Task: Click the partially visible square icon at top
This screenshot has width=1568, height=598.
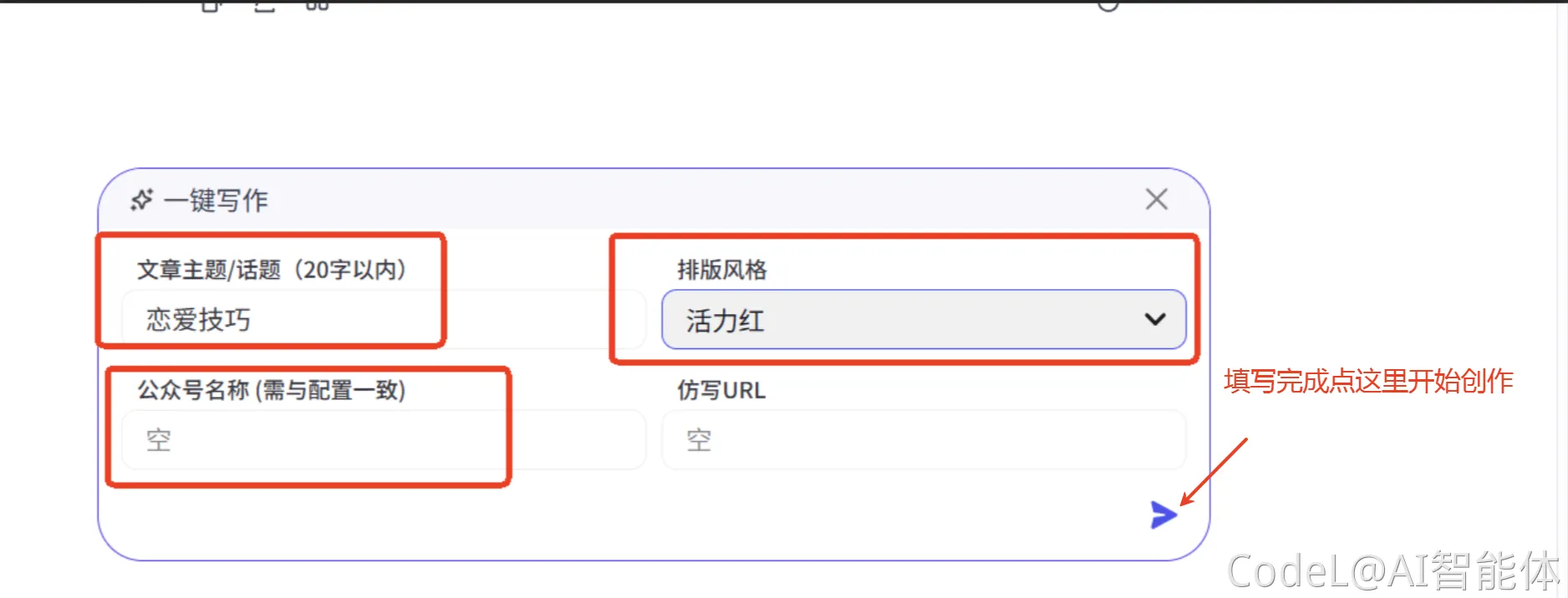Action: (211, 5)
